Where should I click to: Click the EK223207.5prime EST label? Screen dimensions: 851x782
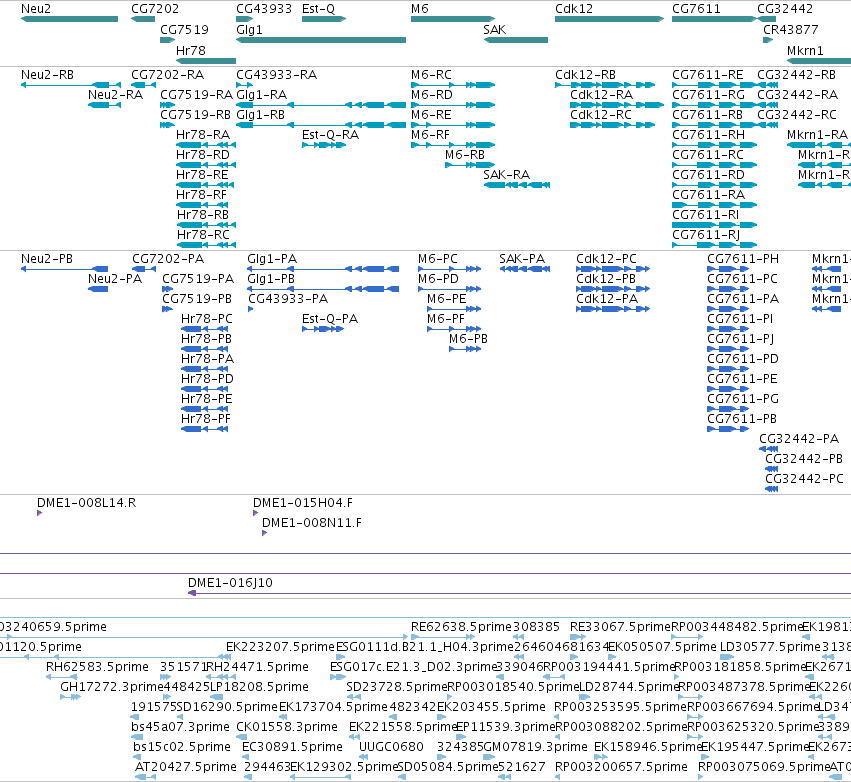281,646
